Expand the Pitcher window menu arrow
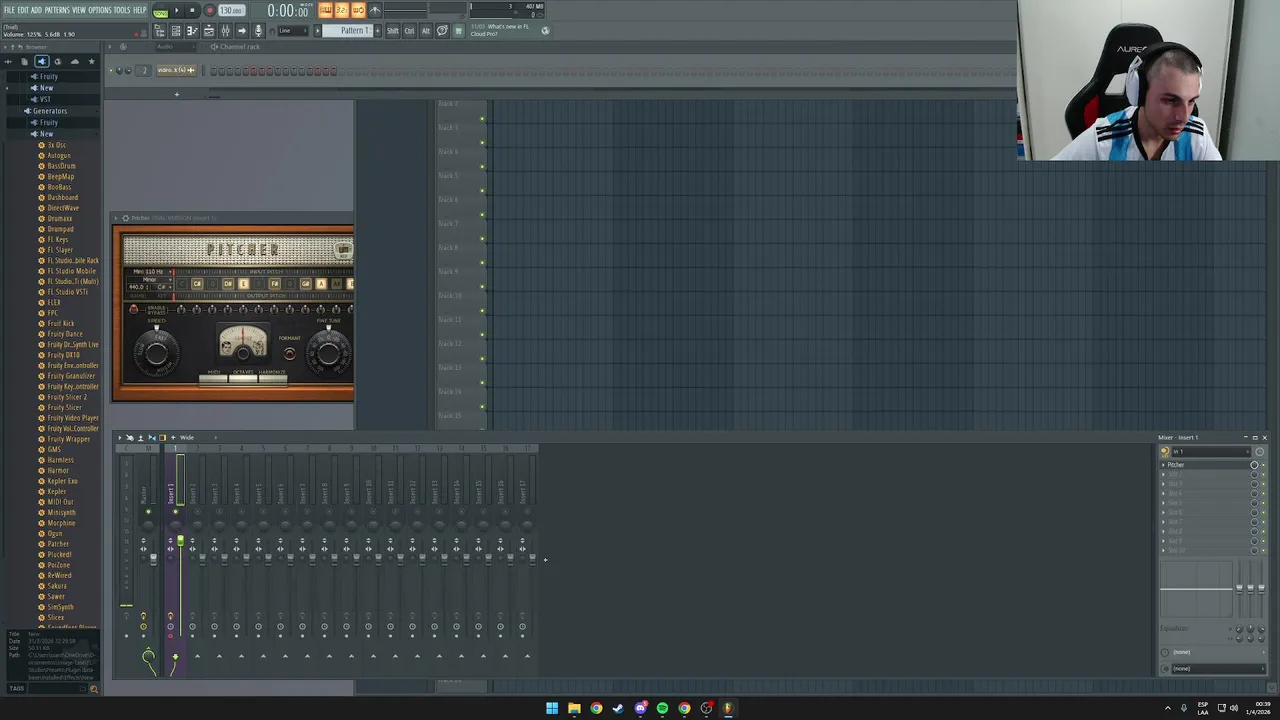Screen dimensions: 1280x720 [116, 218]
